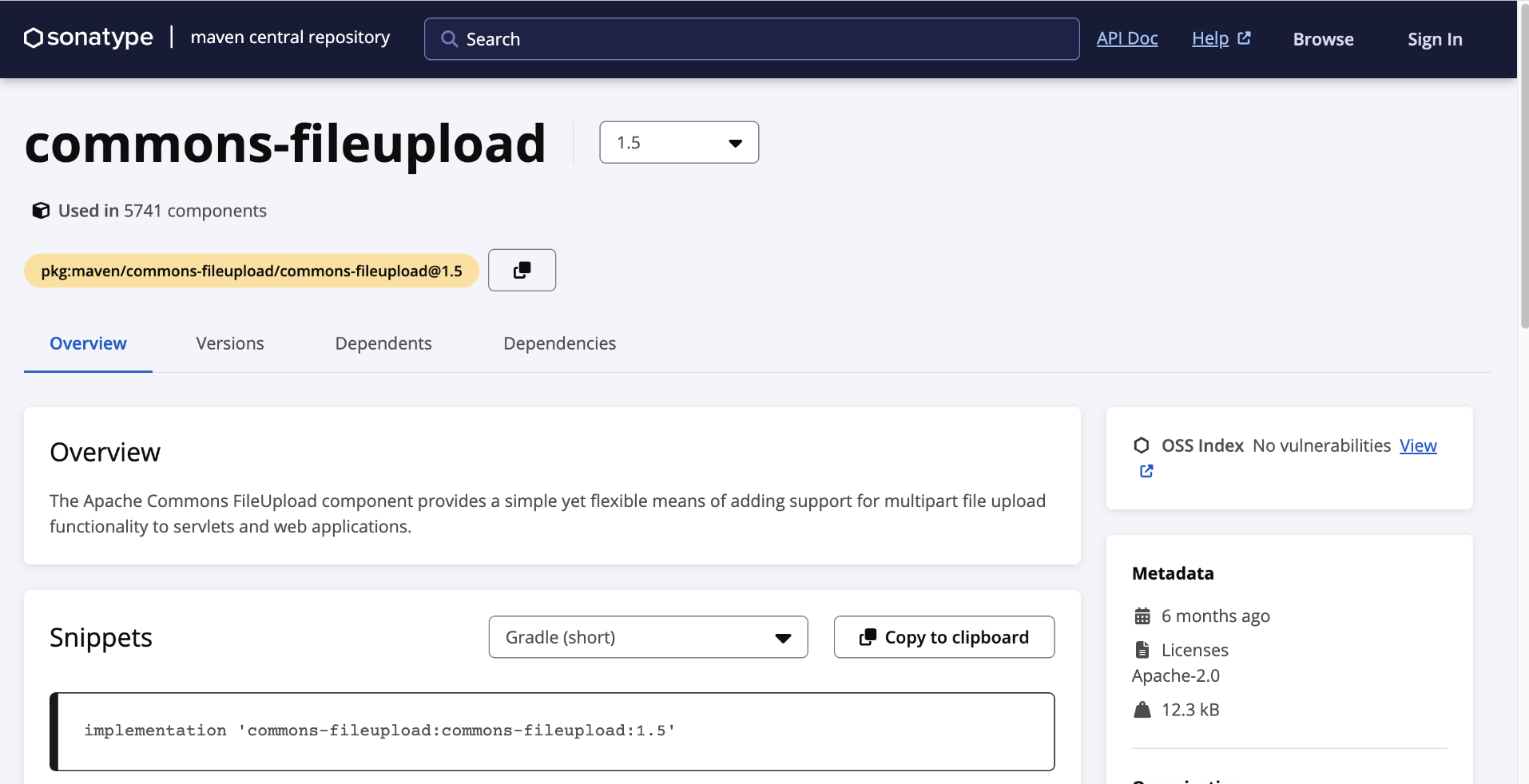Open the Gradle (short) snippet format dropdown
Viewport: 1529px width, 784px height.
648,637
